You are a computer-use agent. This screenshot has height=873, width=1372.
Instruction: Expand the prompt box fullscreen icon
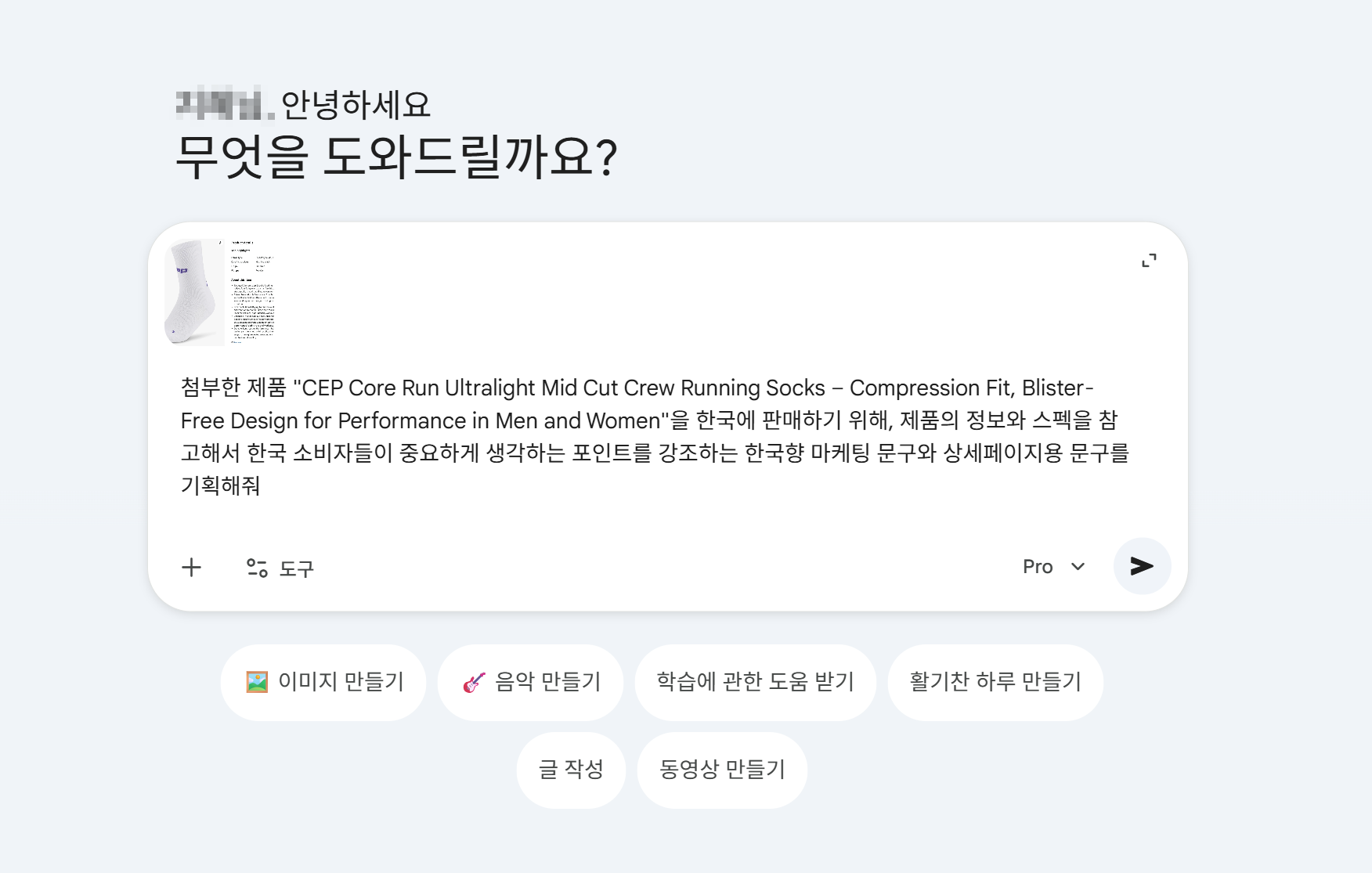point(1150,261)
